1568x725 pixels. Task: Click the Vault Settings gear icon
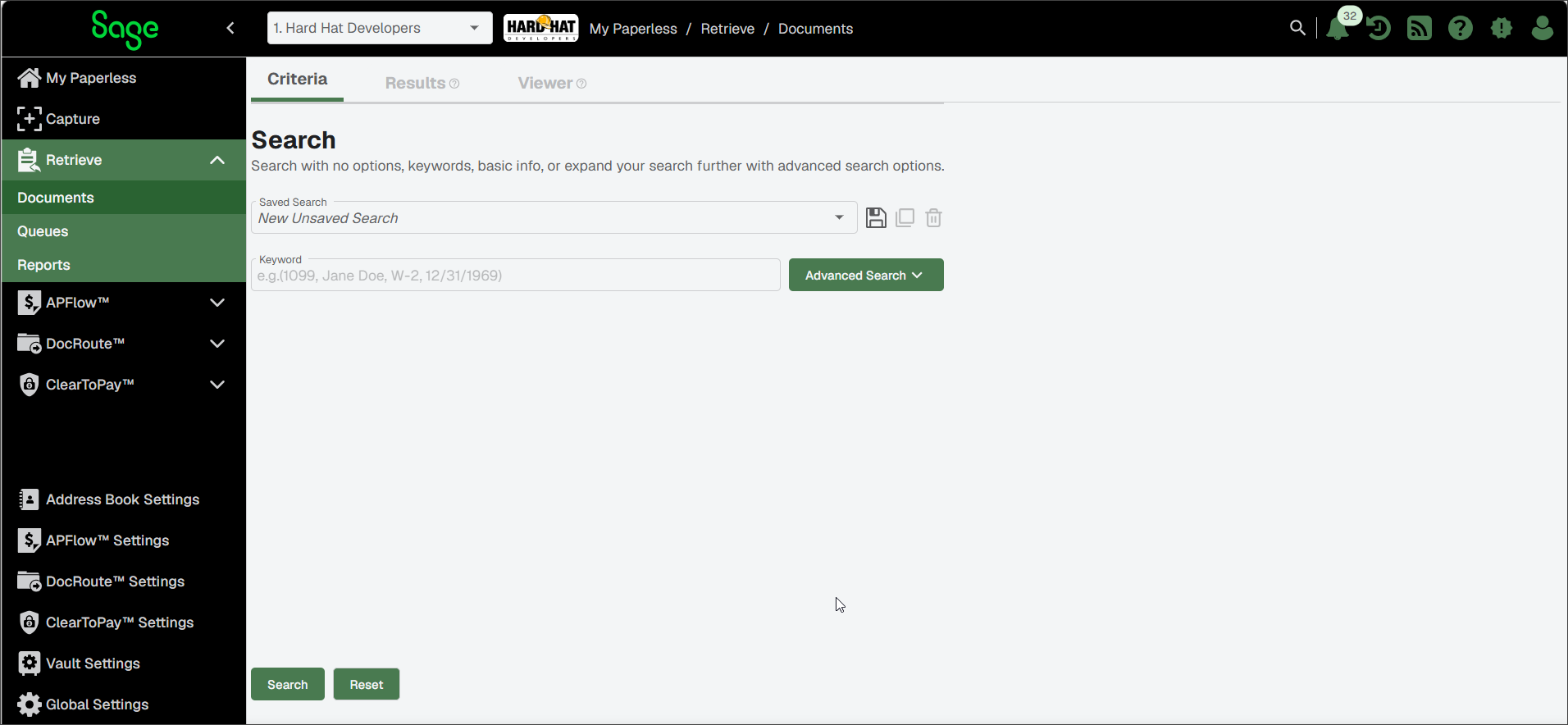[x=29, y=663]
